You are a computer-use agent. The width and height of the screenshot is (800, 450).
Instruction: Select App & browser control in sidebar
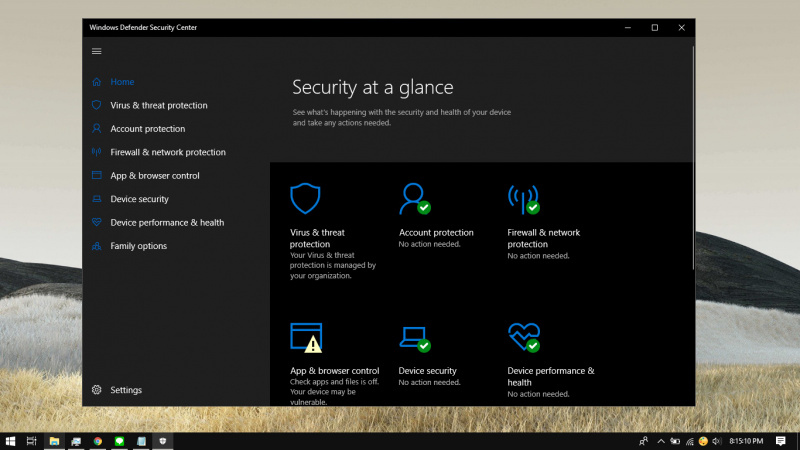[155, 176]
